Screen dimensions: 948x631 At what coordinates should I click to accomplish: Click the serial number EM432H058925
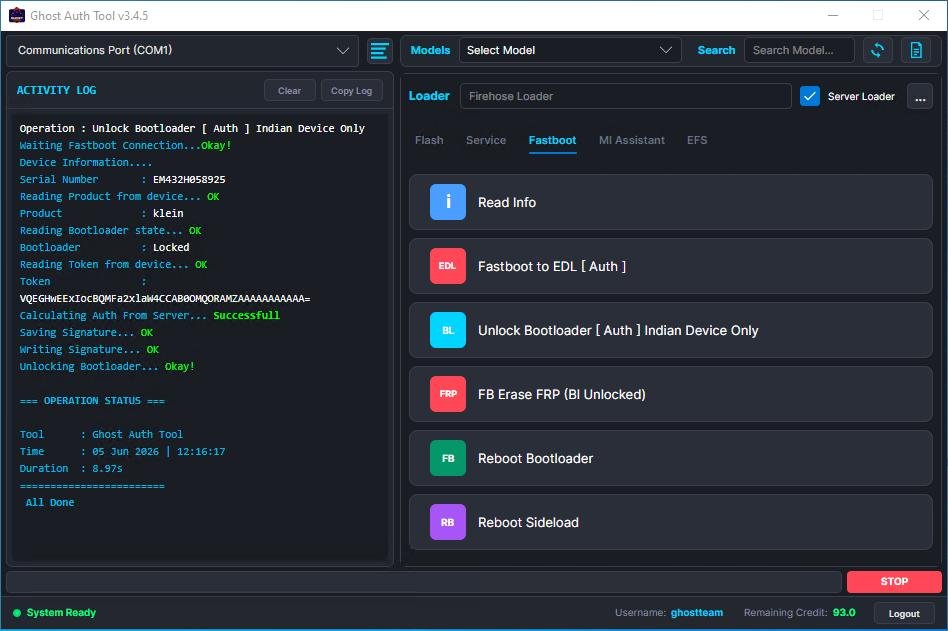[189, 180]
